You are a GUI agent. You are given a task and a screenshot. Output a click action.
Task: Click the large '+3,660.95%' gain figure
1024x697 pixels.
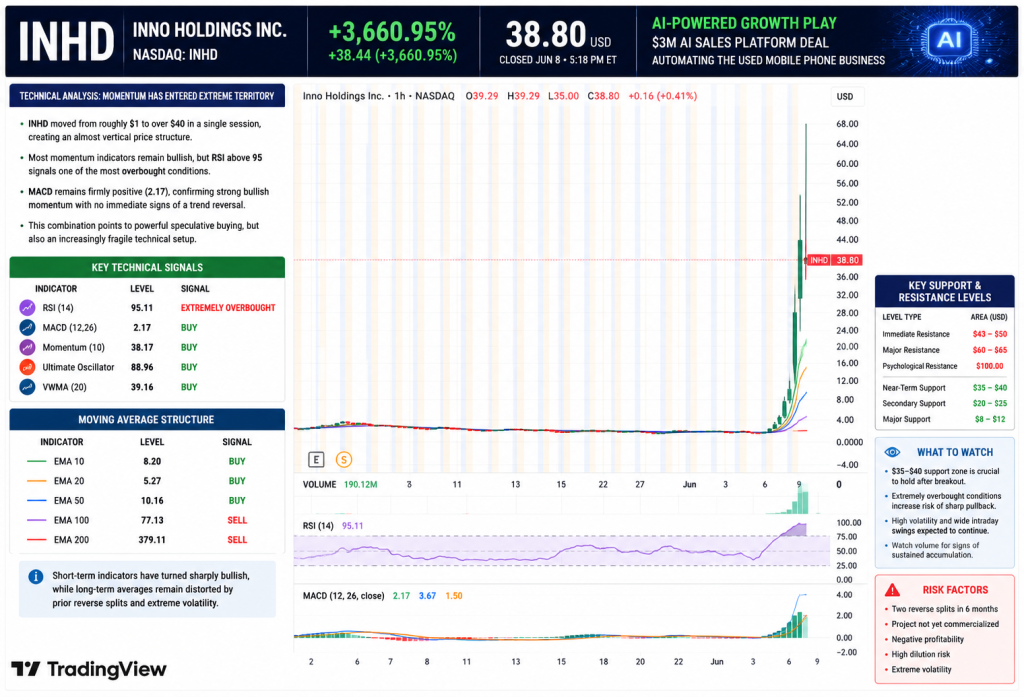pos(392,31)
